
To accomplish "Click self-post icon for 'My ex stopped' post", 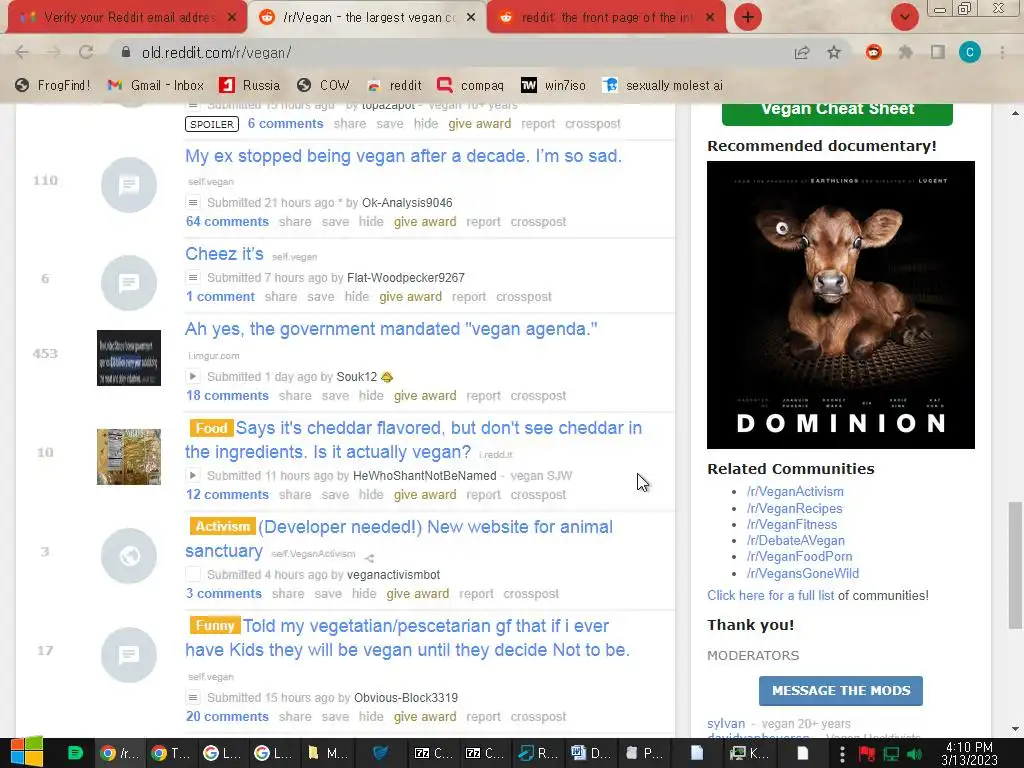I will [129, 185].
